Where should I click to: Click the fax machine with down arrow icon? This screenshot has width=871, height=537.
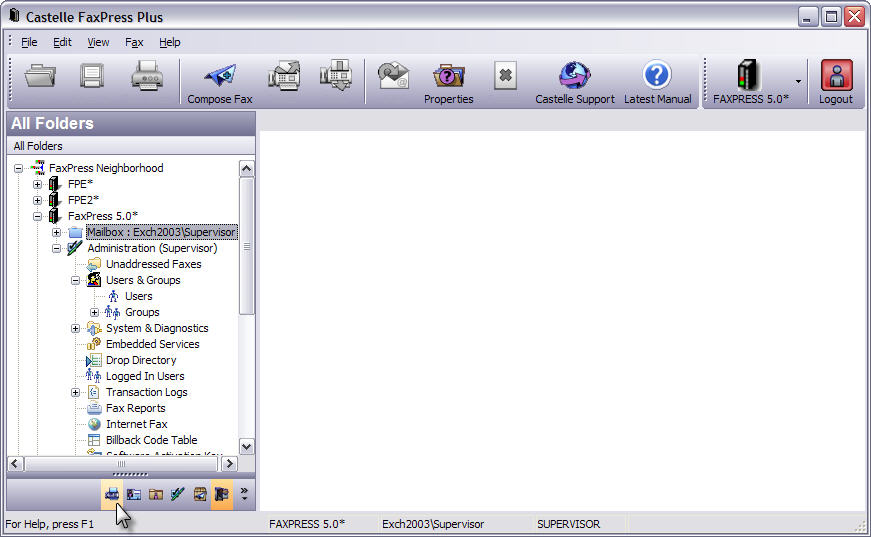pos(336,76)
